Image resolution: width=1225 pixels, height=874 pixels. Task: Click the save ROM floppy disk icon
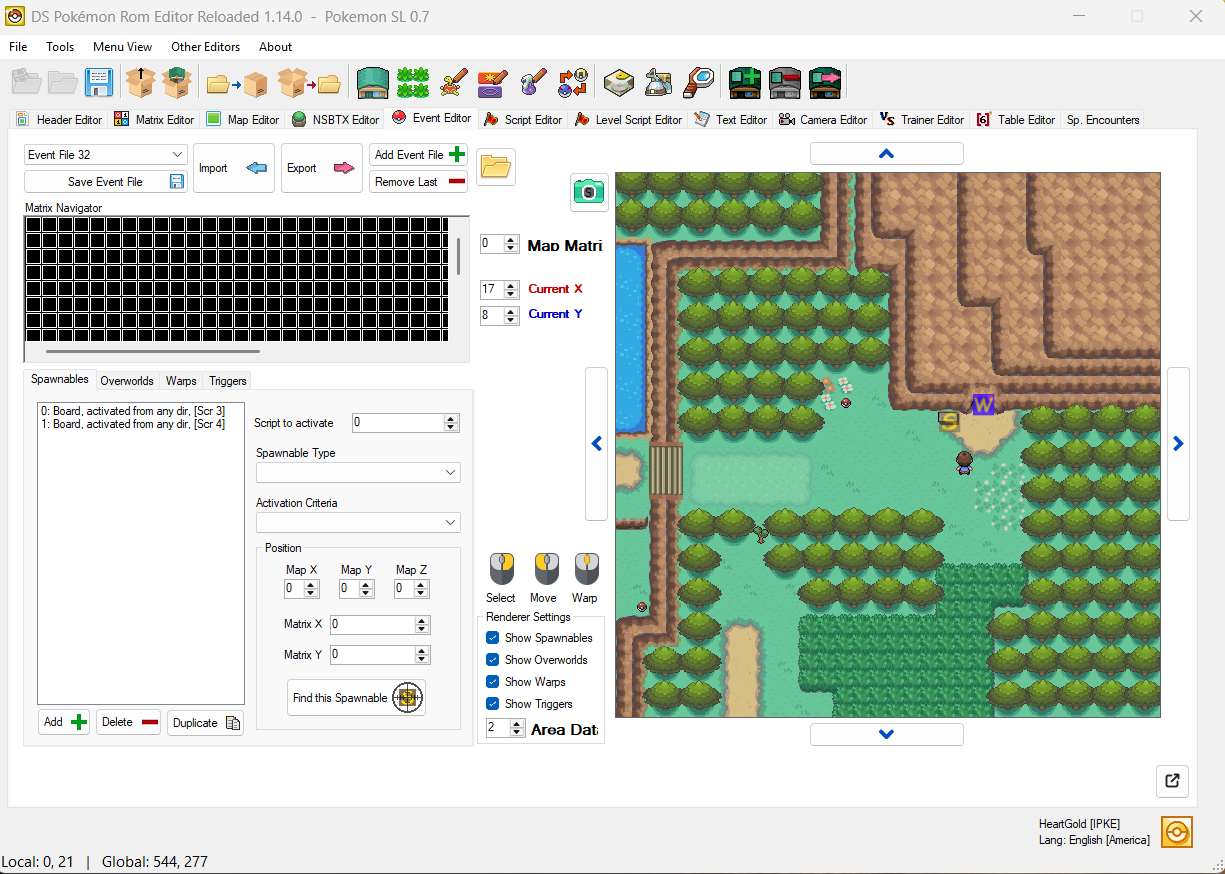coord(99,82)
